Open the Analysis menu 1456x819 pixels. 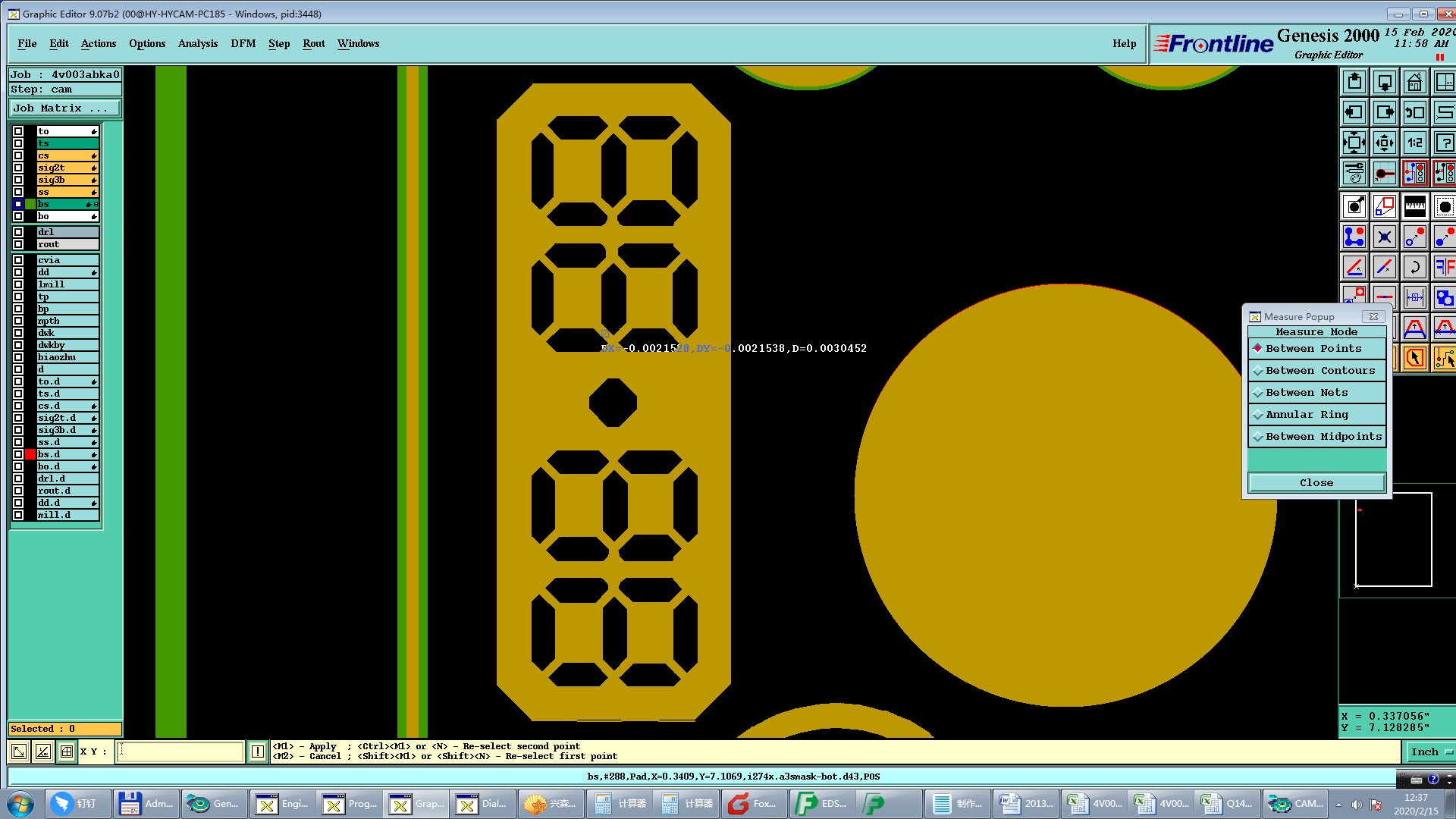click(198, 43)
